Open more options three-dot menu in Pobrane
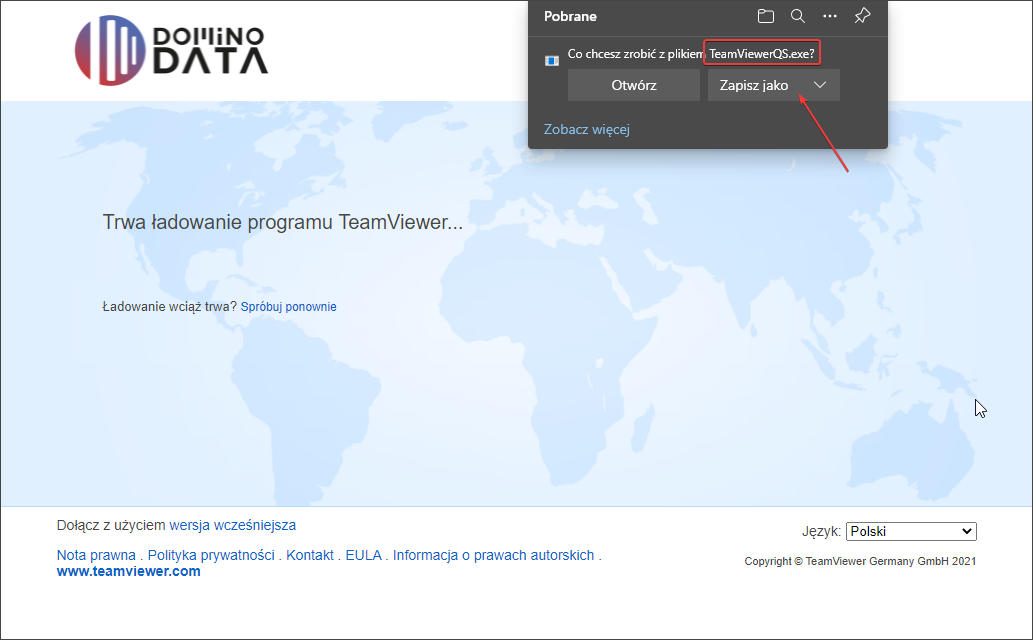Screen dimensions: 1033x640 click(x=830, y=16)
